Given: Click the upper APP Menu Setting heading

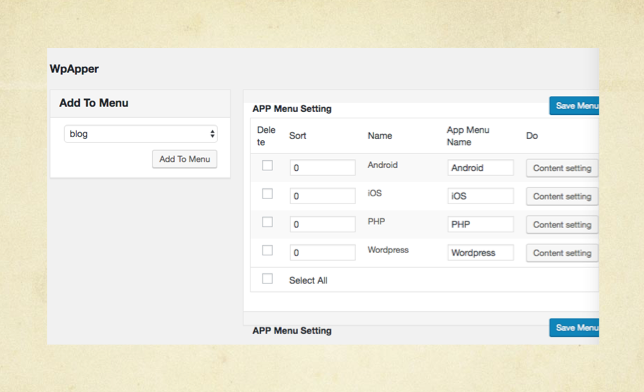Looking at the screenshot, I should point(292,108).
